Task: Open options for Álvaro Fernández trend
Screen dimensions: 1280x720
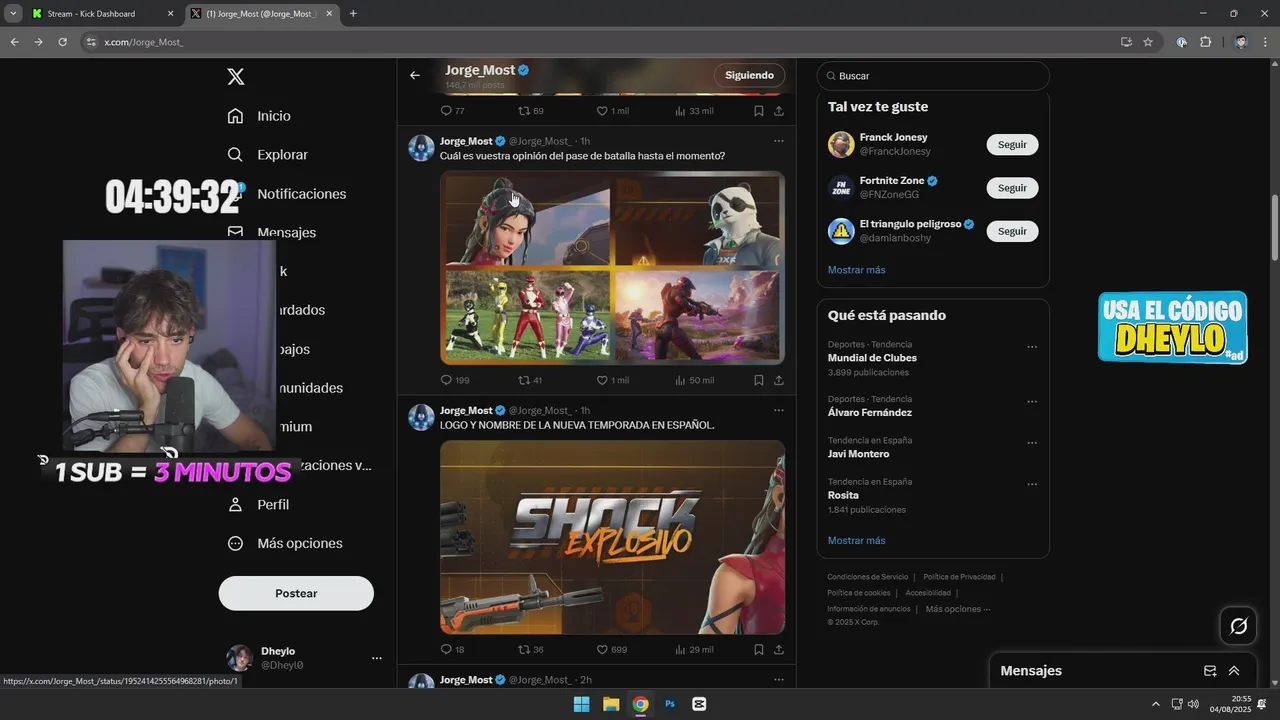Action: [x=1032, y=402]
